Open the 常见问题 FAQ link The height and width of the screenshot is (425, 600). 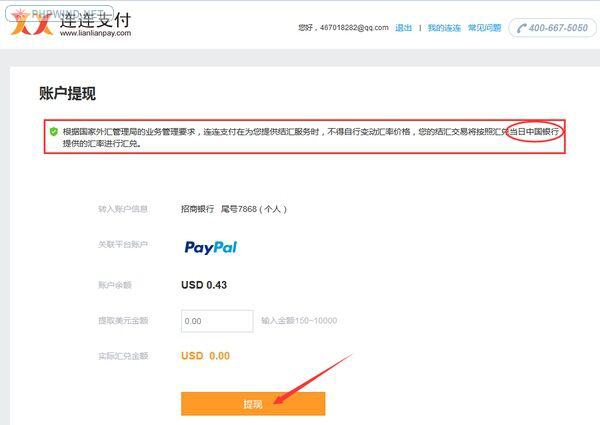click(484, 28)
